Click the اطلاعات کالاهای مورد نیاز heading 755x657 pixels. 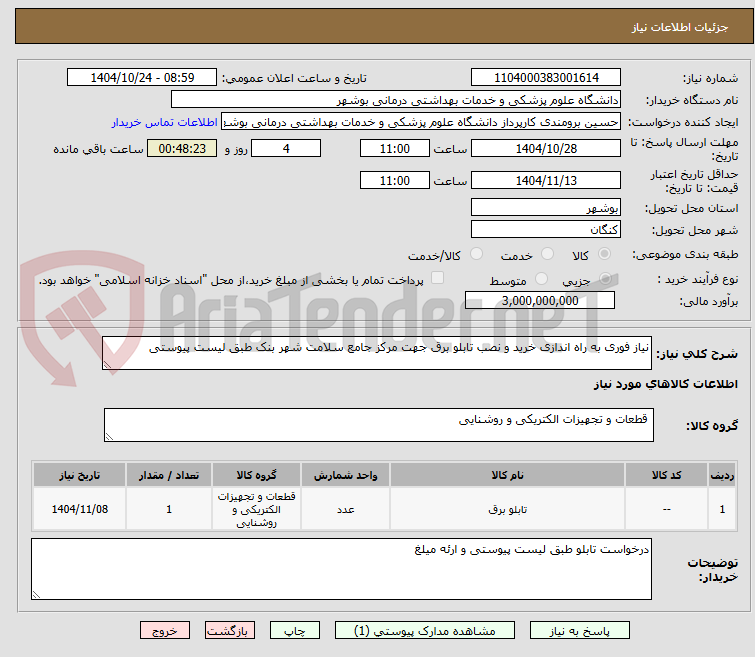click(665, 384)
